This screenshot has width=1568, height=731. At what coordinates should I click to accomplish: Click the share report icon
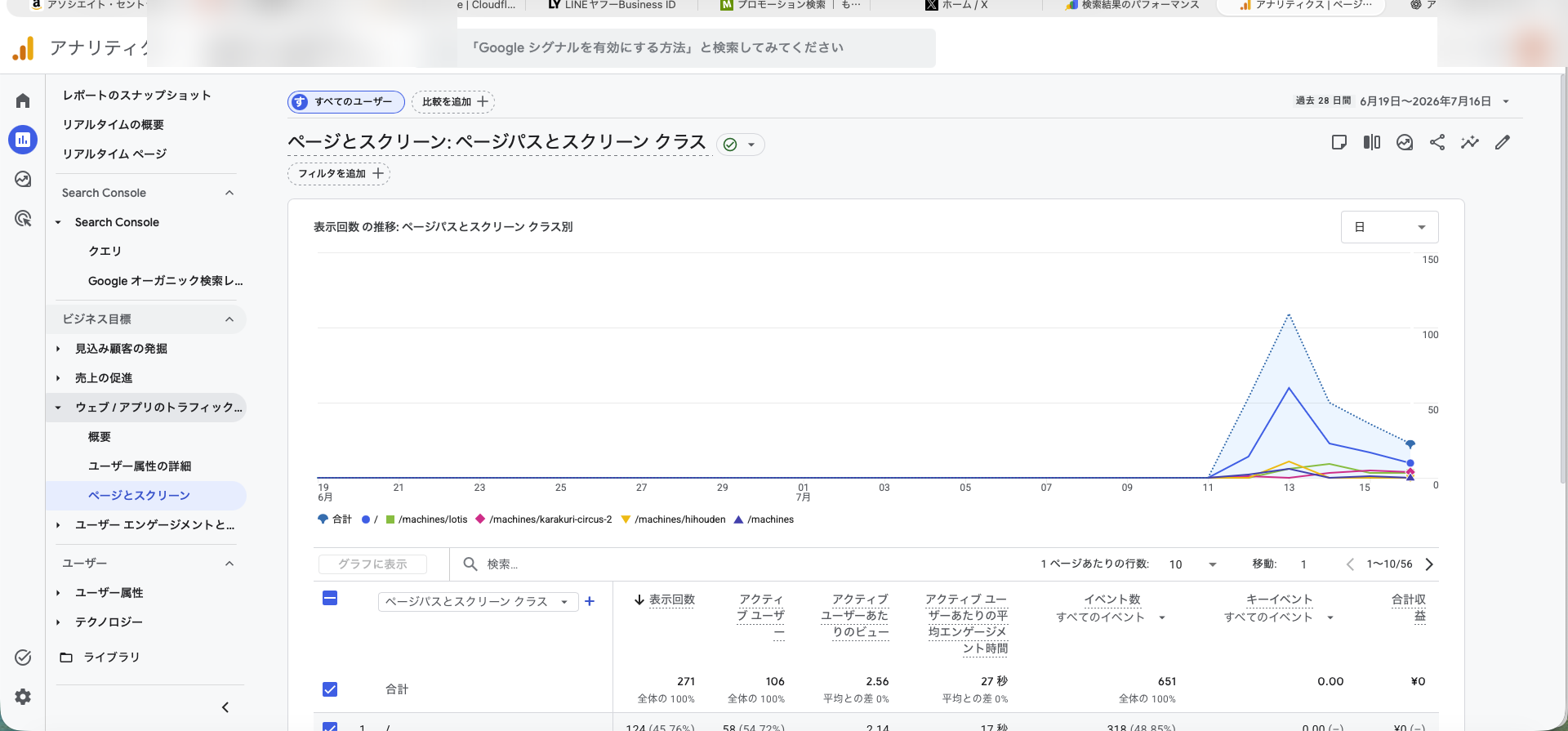pos(1437,142)
